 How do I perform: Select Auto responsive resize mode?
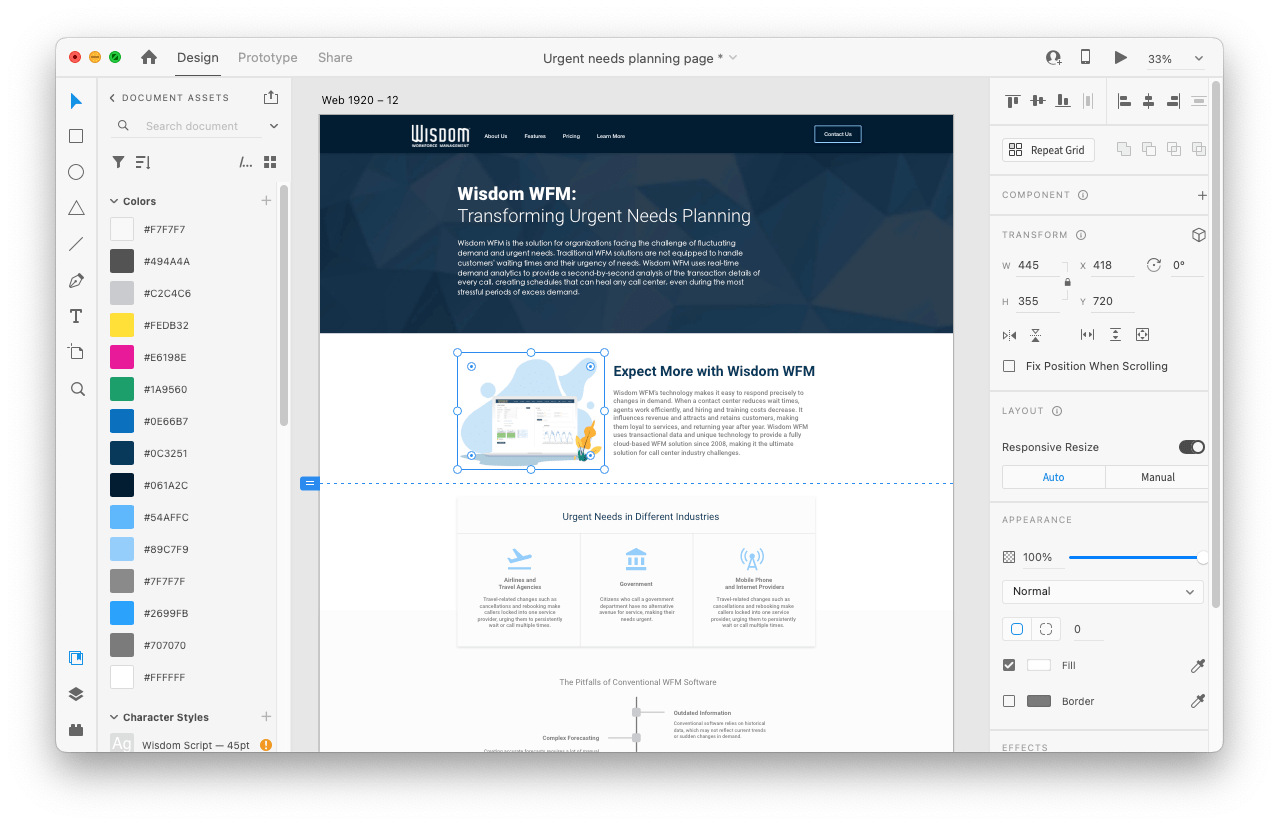(1053, 477)
